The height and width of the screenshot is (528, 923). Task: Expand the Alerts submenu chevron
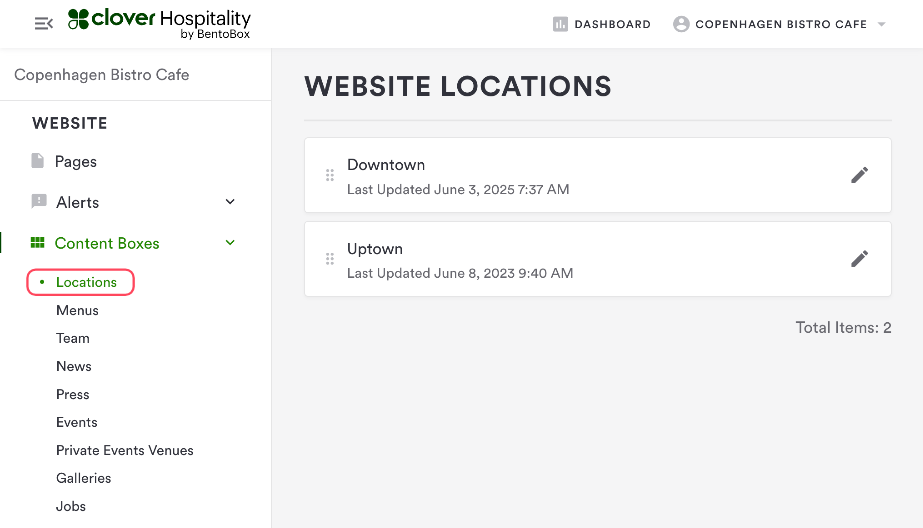(x=230, y=202)
